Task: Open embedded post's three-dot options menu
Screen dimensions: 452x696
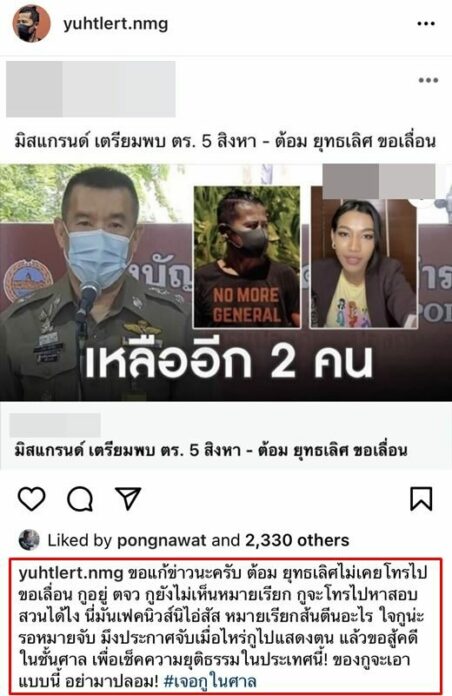Action: (x=428, y=80)
